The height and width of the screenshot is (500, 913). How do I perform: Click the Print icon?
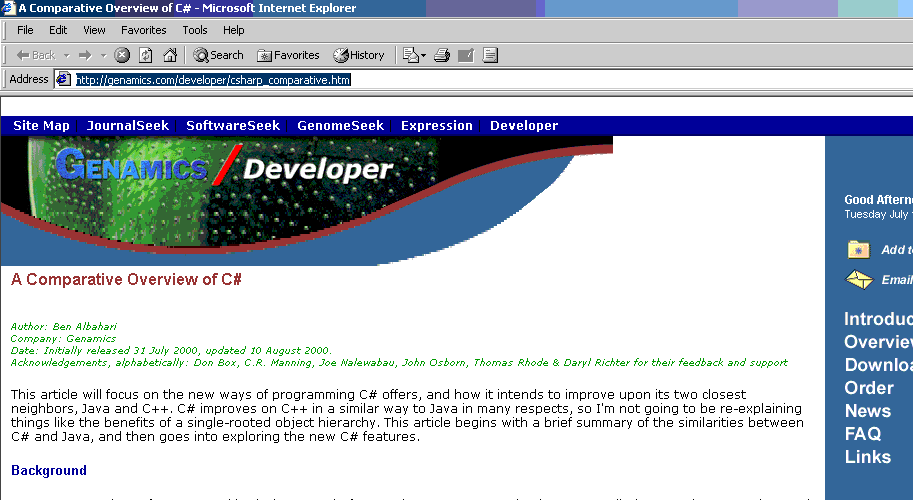[442, 55]
